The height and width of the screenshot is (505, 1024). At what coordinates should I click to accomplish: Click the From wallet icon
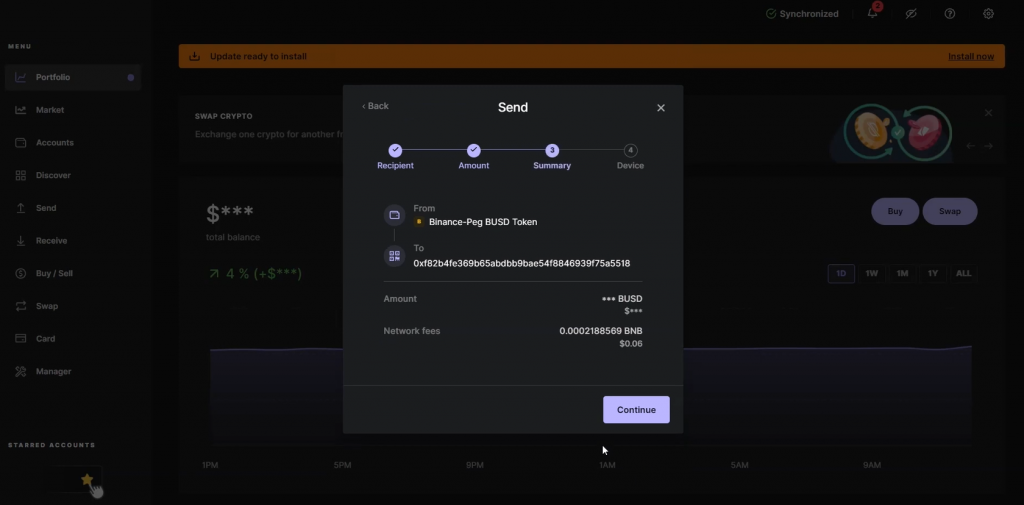click(394, 215)
